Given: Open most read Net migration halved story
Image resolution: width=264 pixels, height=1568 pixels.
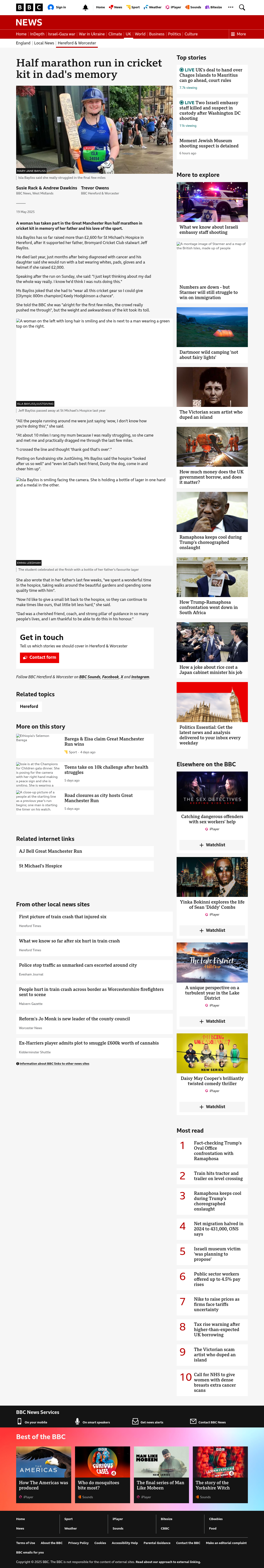Looking at the screenshot, I should coord(218,1229).
